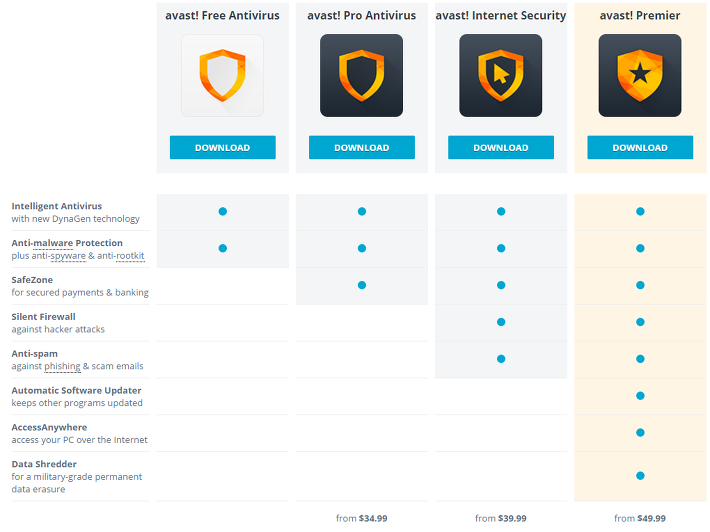
Task: Select the avast! Internet Security heading
Action: 501,15
